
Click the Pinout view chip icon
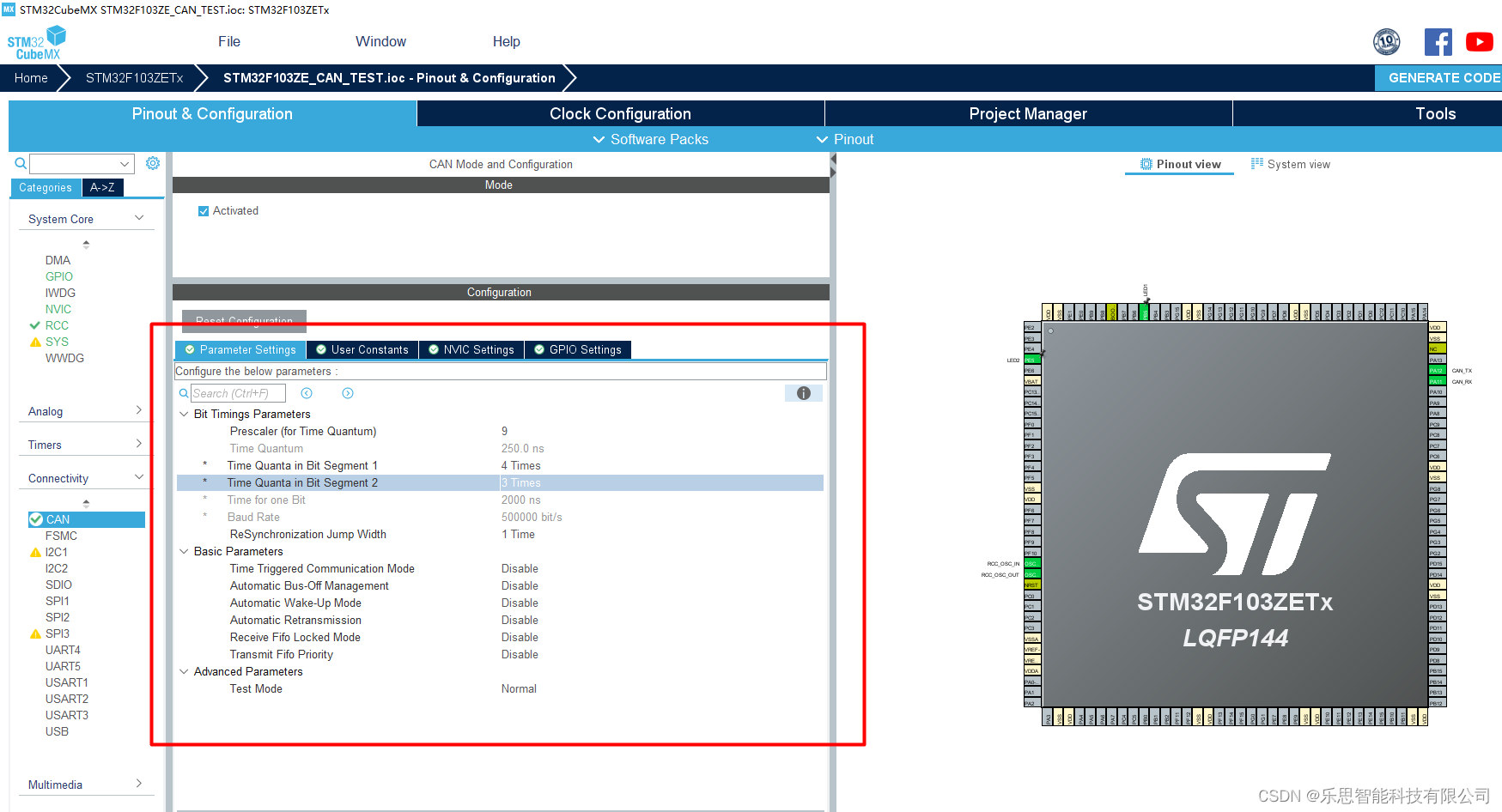(1146, 164)
